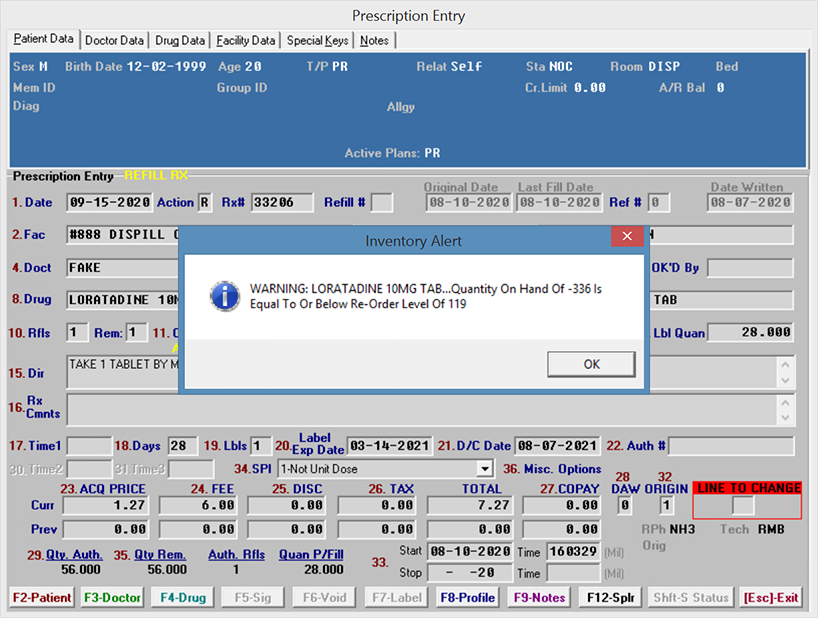Expand the SPI Not Unit Dose dropdown
The image size is (818, 618).
[485, 468]
